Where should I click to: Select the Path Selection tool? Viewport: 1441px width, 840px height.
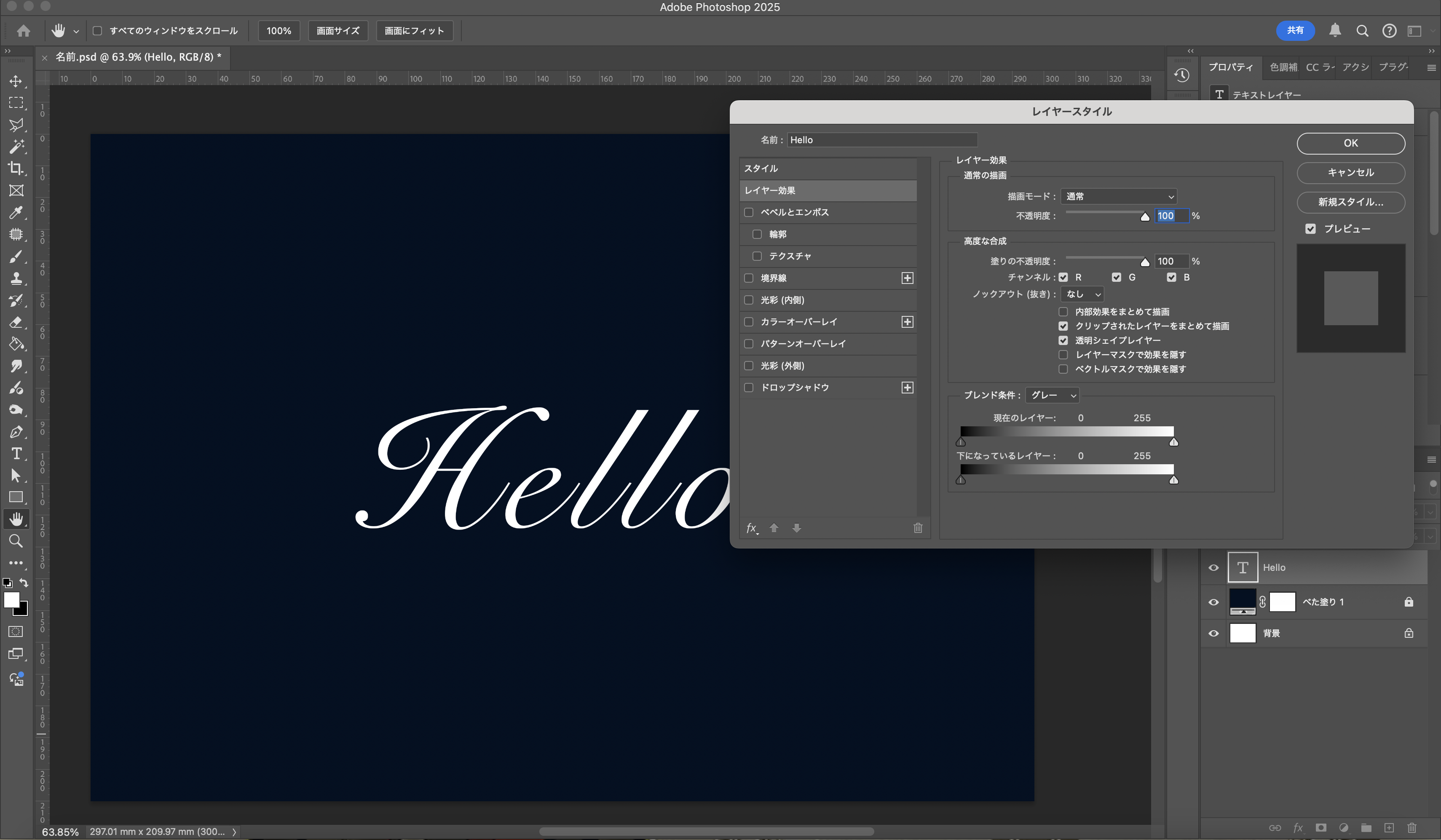(x=16, y=475)
